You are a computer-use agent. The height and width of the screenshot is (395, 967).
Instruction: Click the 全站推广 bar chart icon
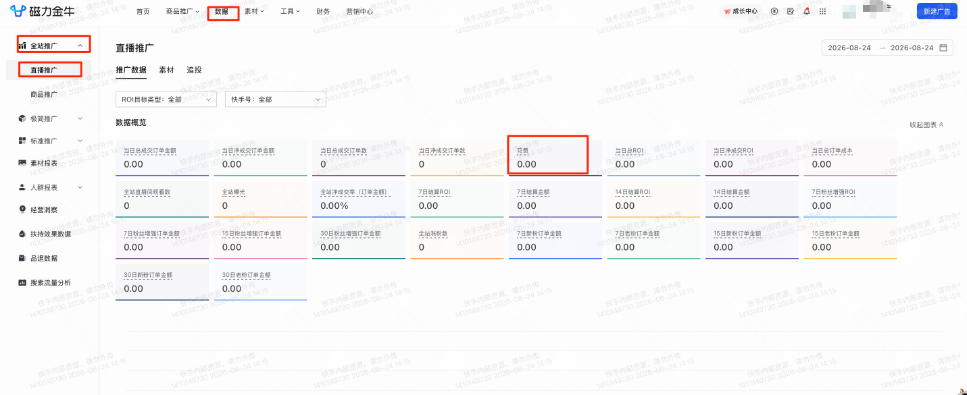tap(22, 46)
